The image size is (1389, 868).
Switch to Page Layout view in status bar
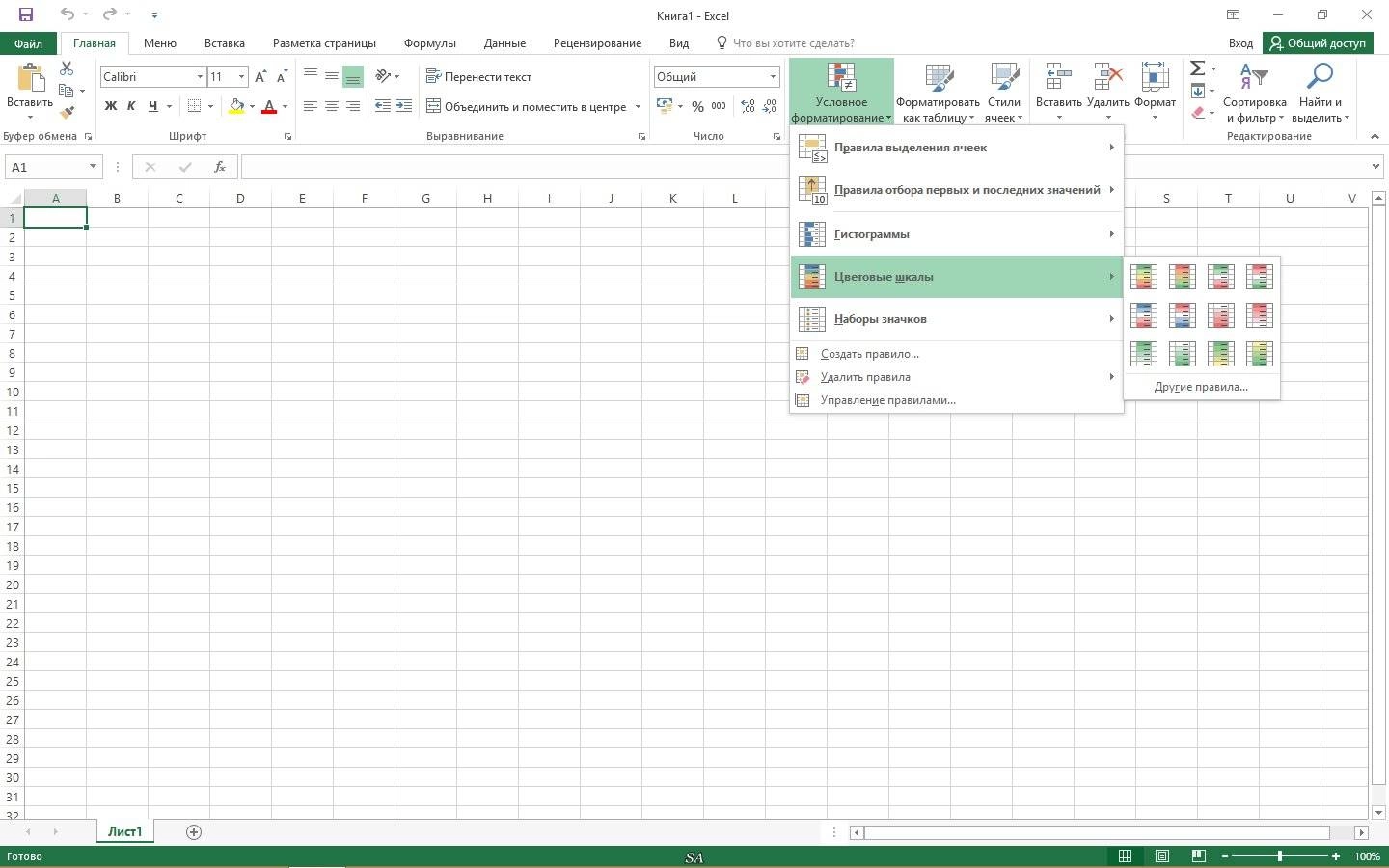pyautogui.click(x=1162, y=856)
